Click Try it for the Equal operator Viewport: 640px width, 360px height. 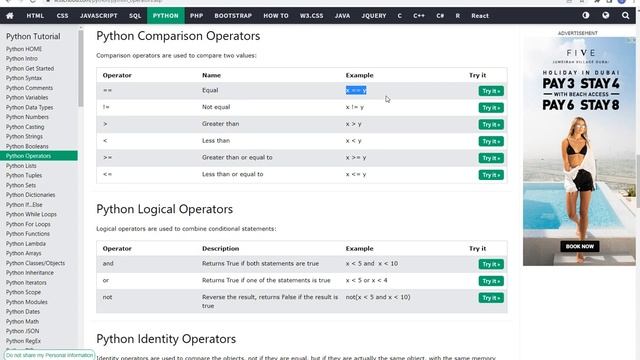(x=491, y=91)
